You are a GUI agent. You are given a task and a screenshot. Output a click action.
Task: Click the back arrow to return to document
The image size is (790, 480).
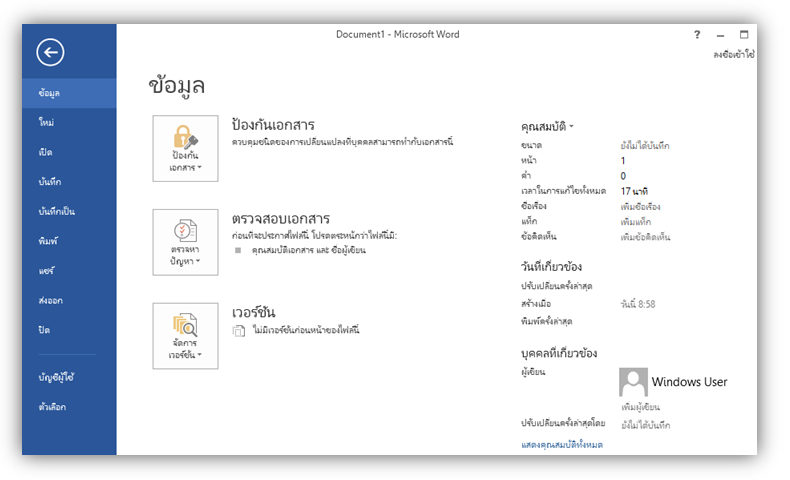point(50,52)
